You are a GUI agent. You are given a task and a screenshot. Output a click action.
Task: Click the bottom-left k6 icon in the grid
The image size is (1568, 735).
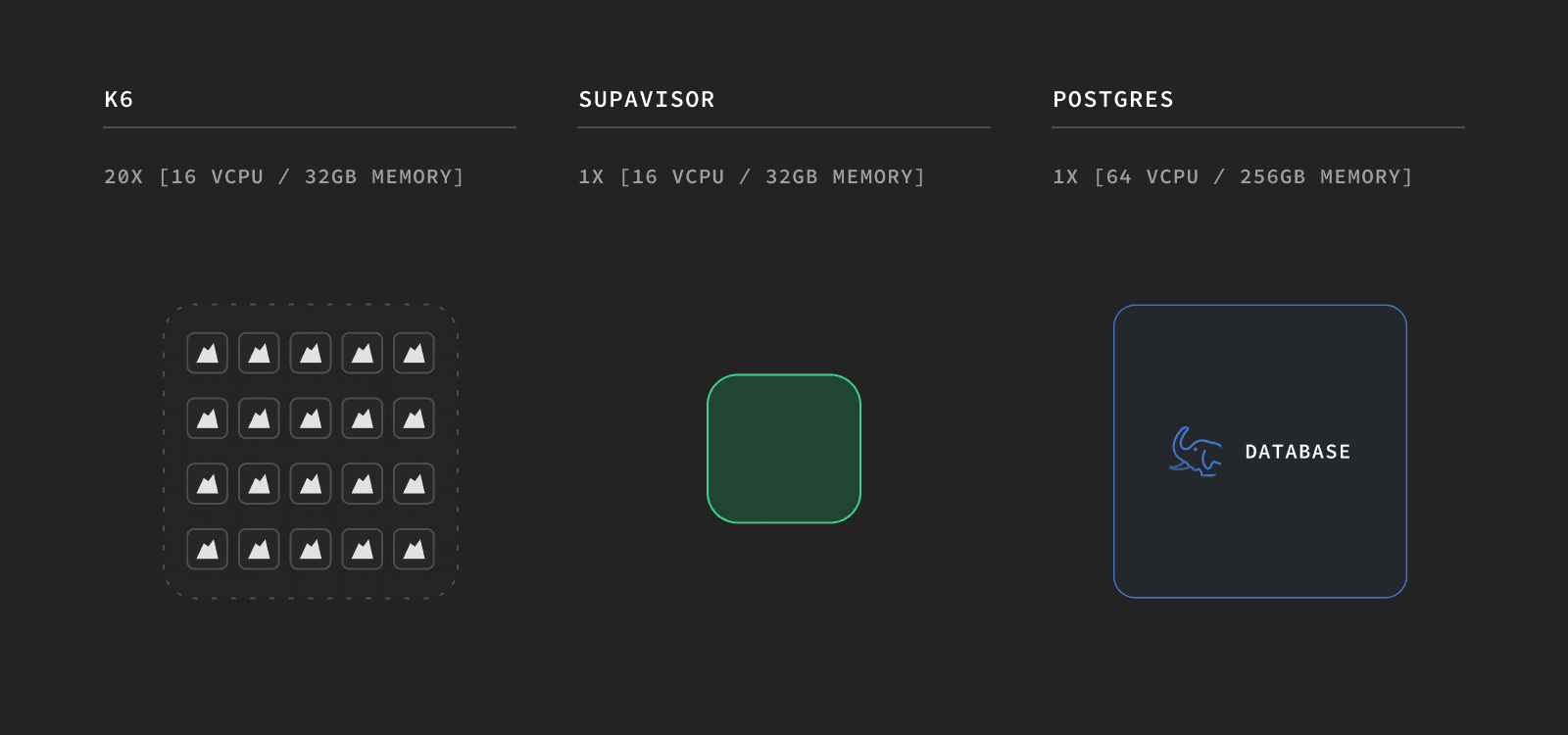tap(208, 549)
